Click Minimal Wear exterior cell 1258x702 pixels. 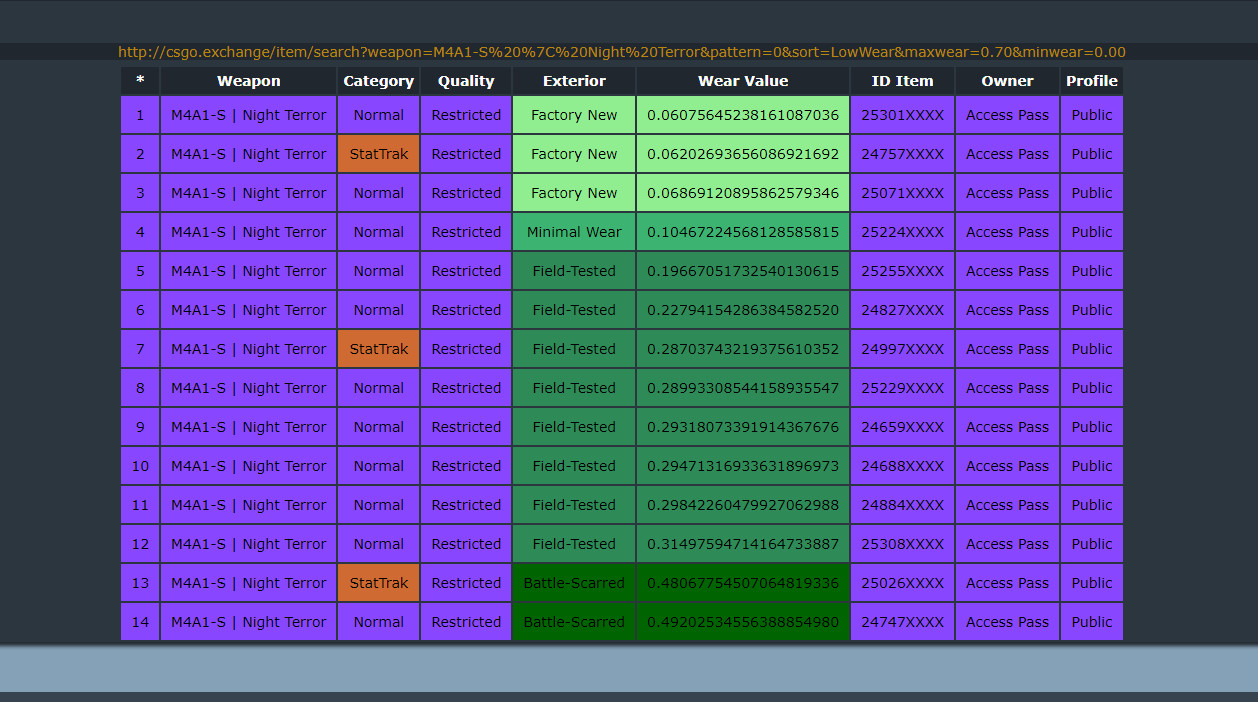574,232
